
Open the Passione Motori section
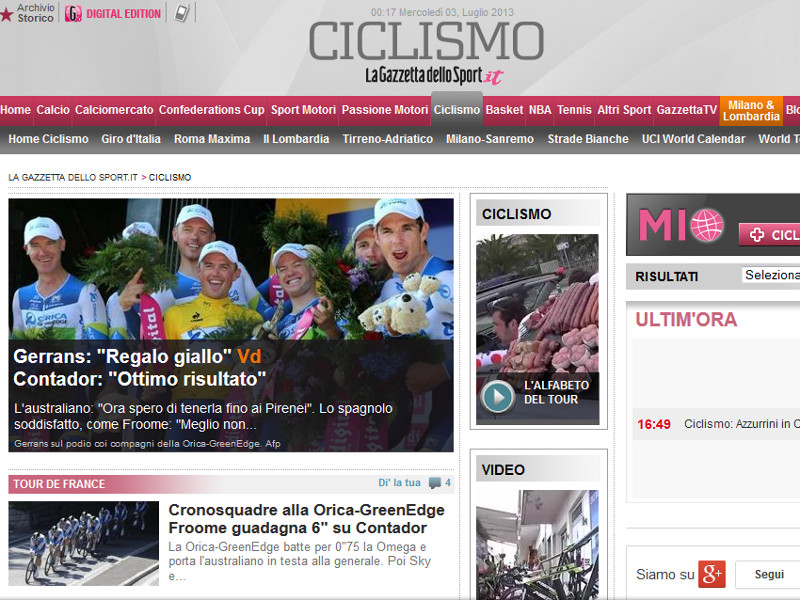385,110
